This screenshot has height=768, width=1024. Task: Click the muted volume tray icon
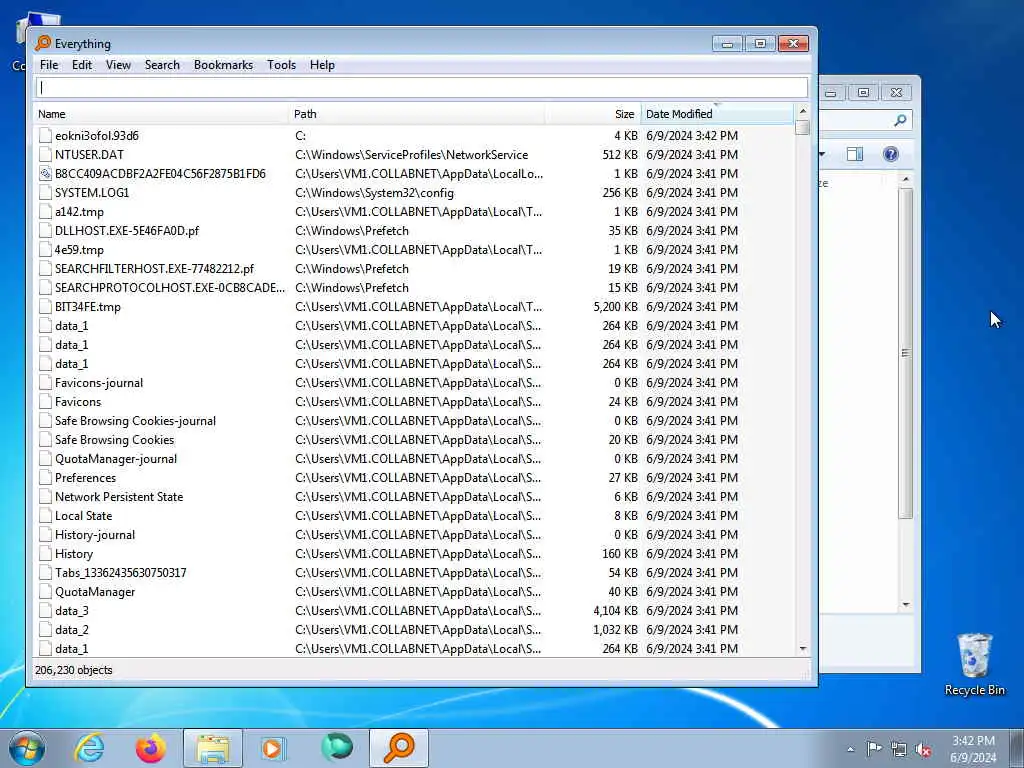point(923,750)
